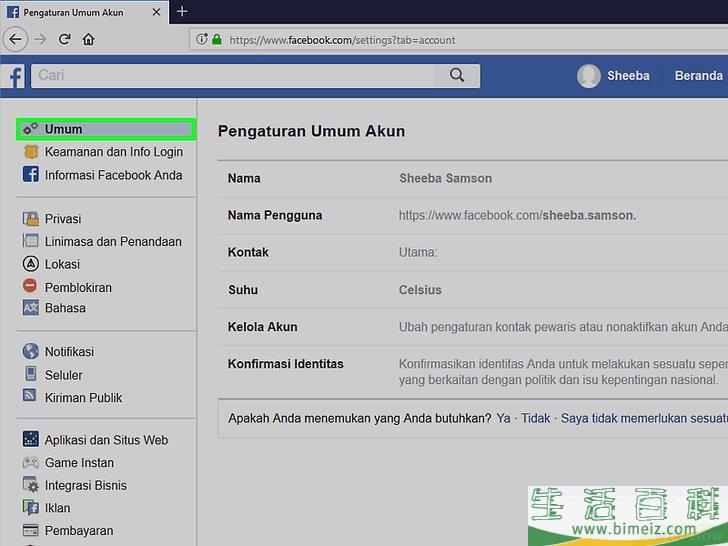The width and height of the screenshot is (728, 546).
Task: Click the Bahasa language icon
Action: tap(31, 307)
